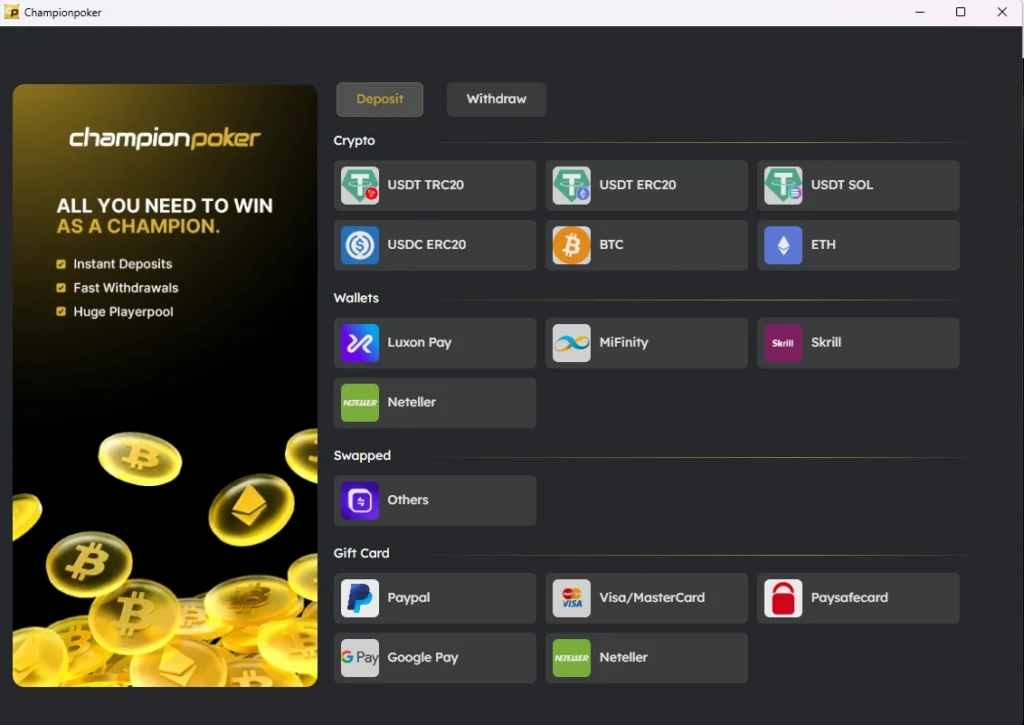
Task: Click the Paypal logo icon
Action: pos(360,598)
